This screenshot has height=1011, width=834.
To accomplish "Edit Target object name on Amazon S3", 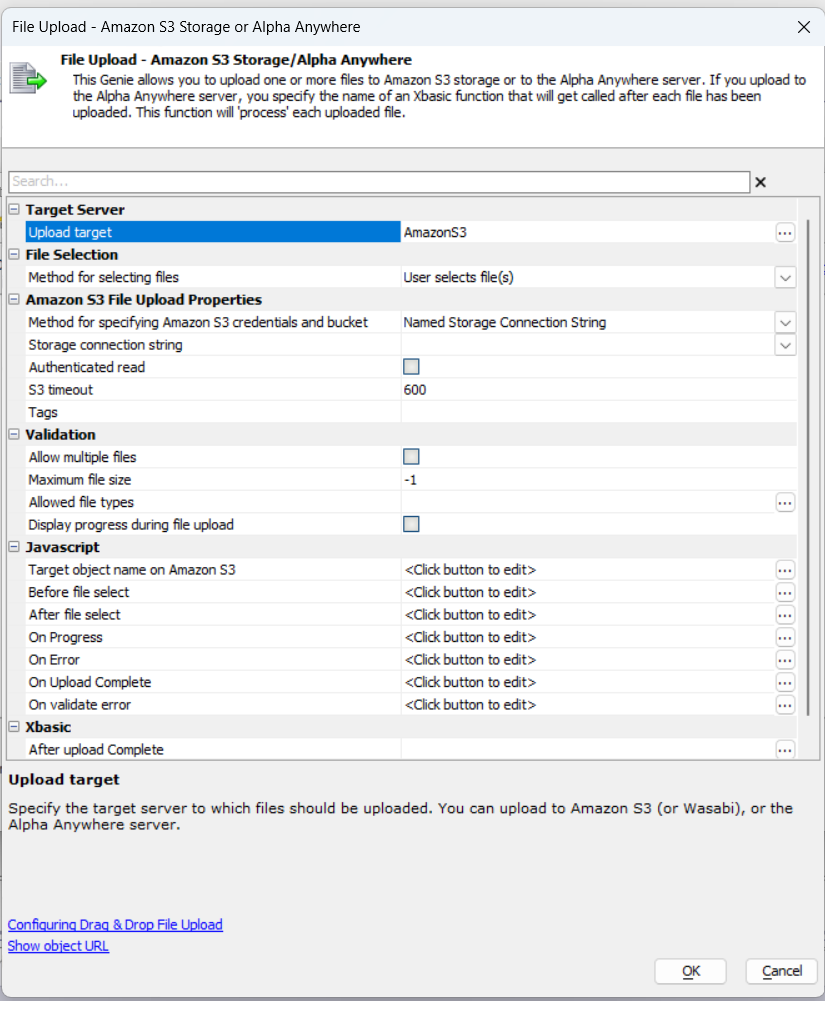I will point(785,570).
